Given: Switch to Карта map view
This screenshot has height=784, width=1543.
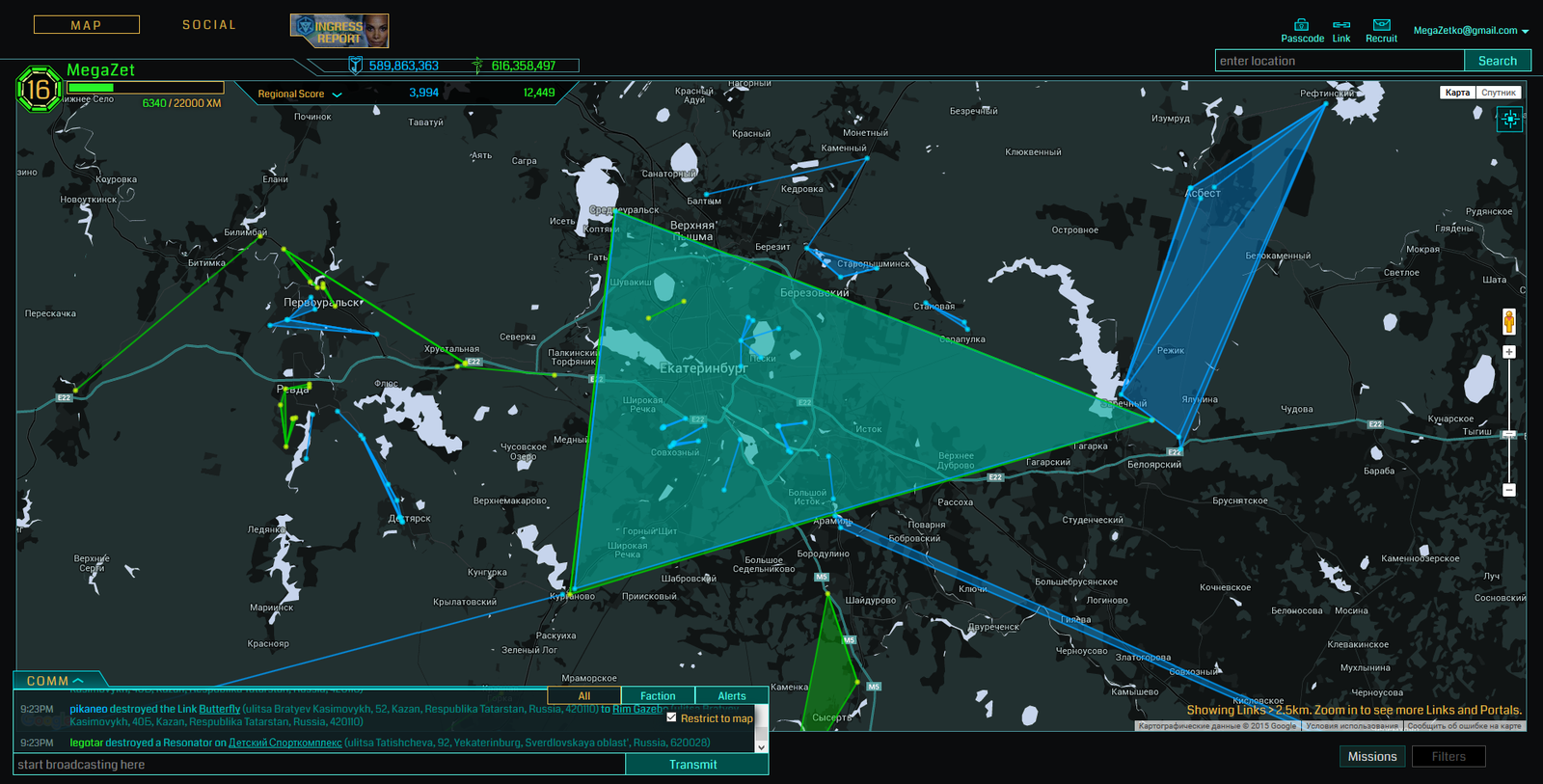Looking at the screenshot, I should click(1457, 93).
